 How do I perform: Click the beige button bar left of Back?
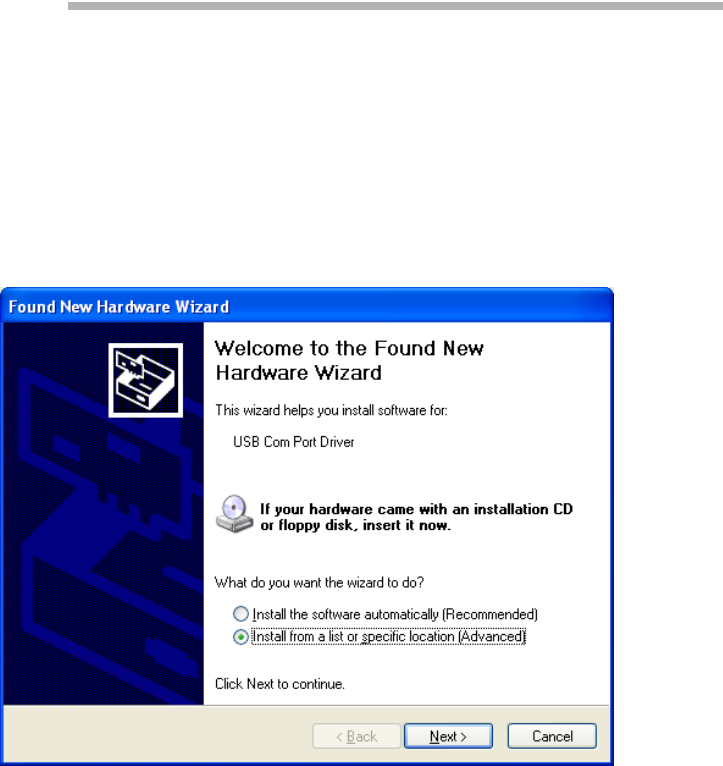click(x=156, y=735)
